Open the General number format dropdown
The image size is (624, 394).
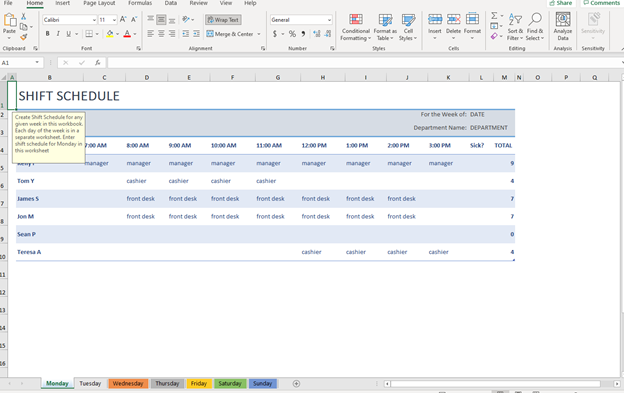tap(329, 20)
